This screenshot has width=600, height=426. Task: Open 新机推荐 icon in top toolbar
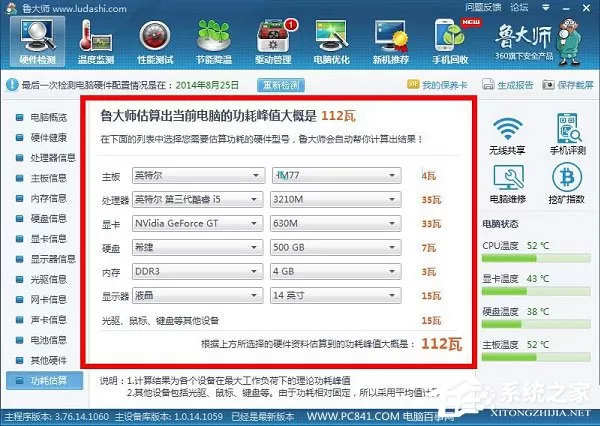pyautogui.click(x=391, y=42)
